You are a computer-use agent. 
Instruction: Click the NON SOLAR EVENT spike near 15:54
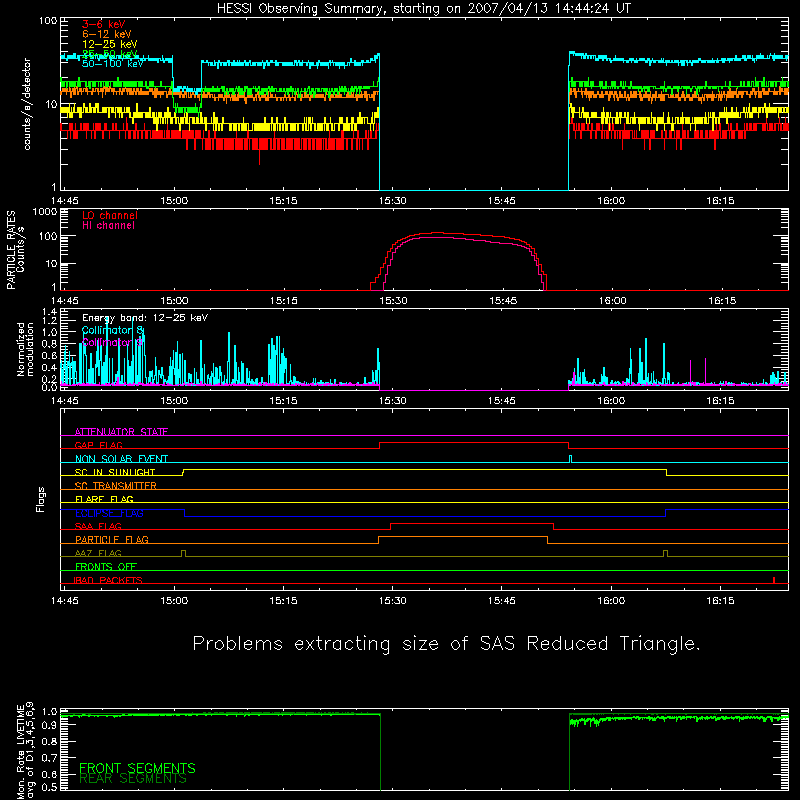570,459
